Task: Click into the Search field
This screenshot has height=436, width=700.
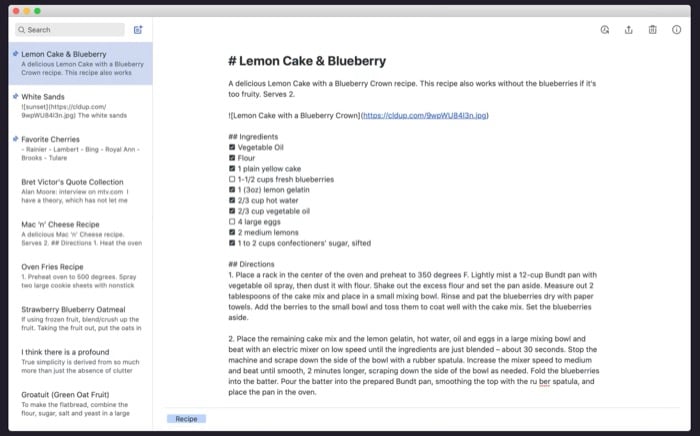Action: tap(72, 30)
